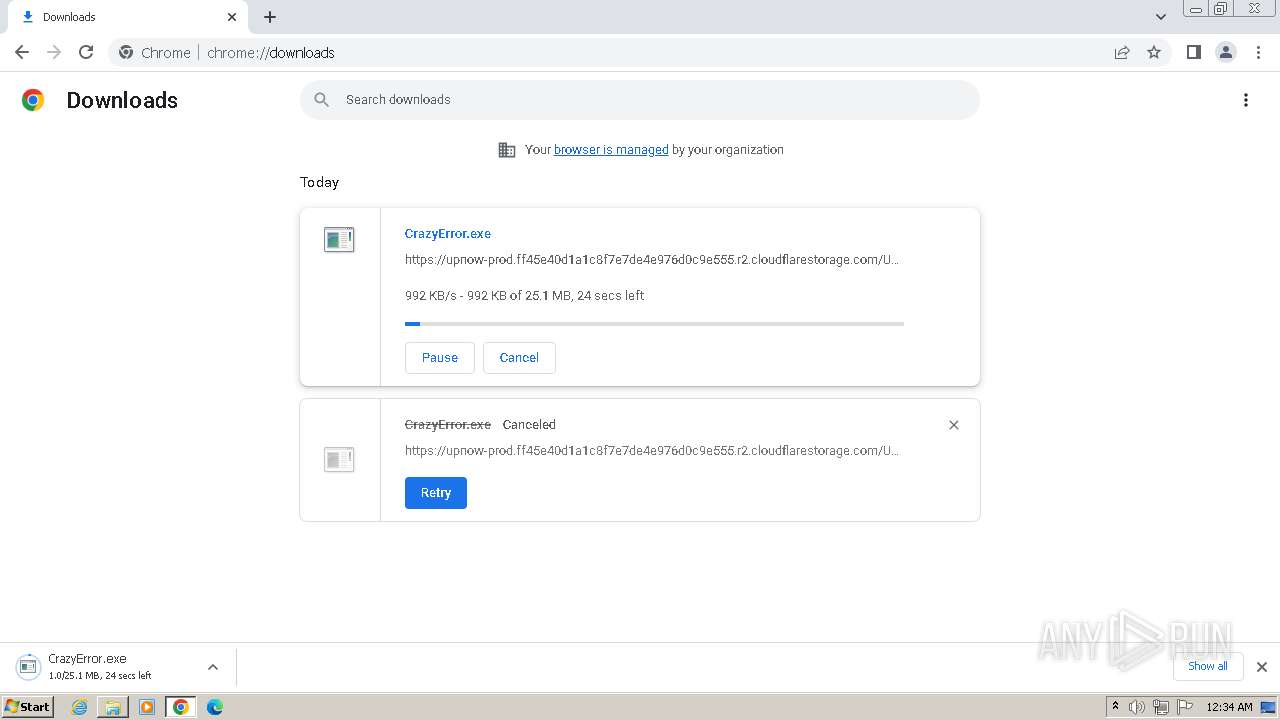The width and height of the screenshot is (1280, 720).
Task: Focus the Search downloads field
Action: (640, 100)
